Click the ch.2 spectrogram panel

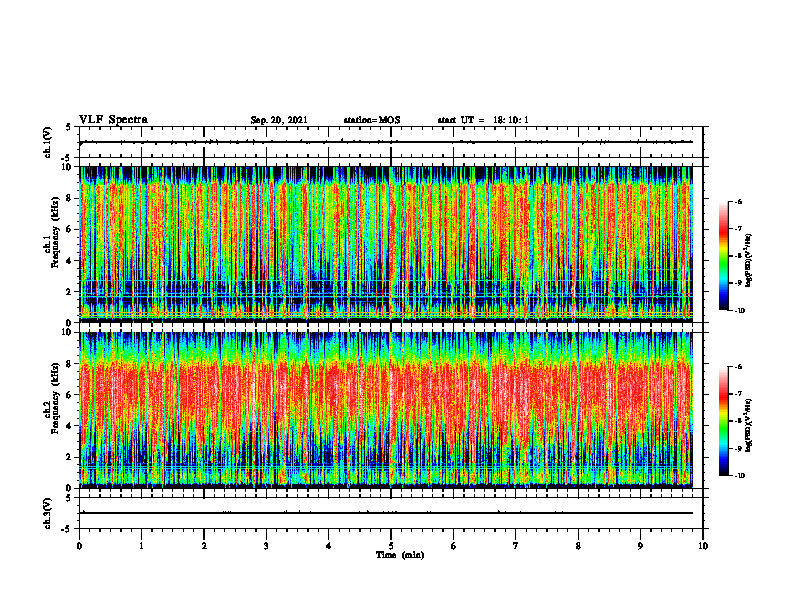(x=386, y=410)
